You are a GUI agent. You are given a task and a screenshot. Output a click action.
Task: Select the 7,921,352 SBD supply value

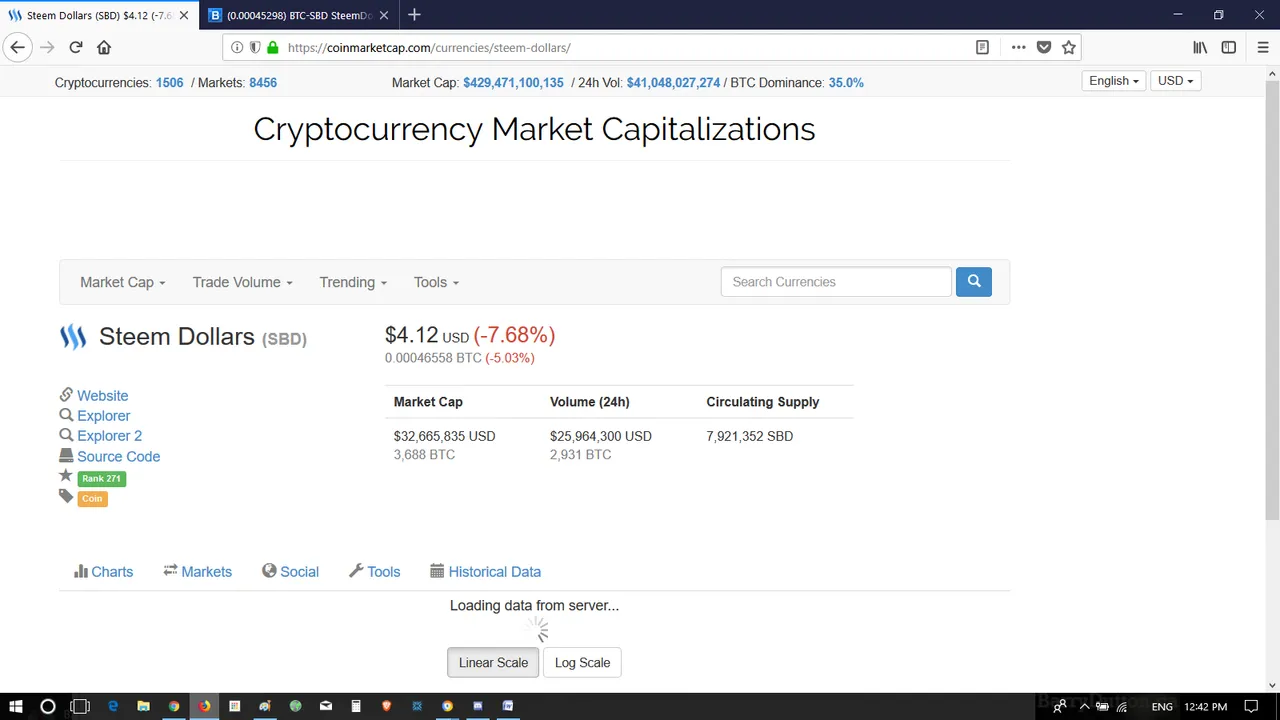click(749, 436)
